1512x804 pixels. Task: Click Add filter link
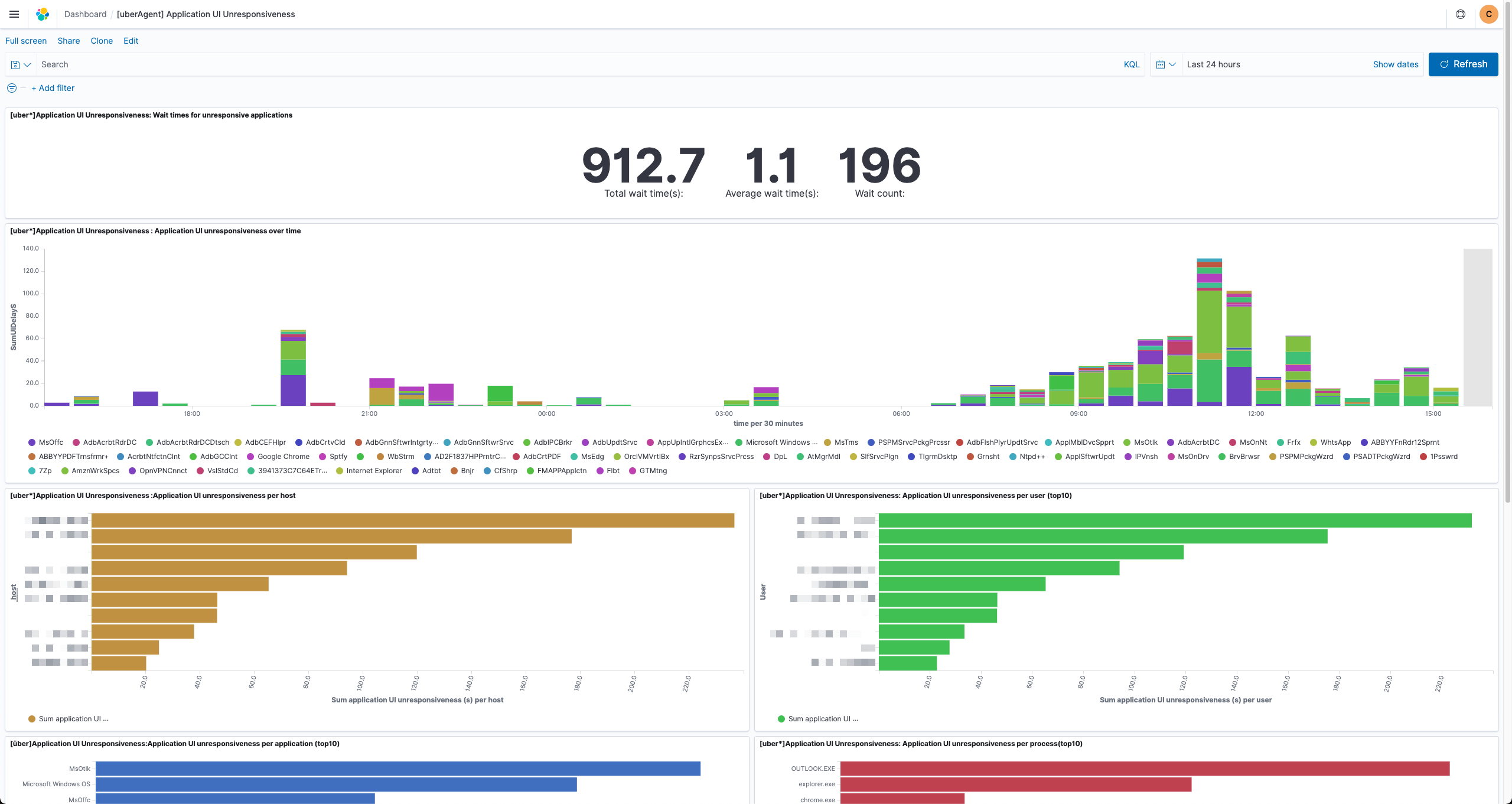pos(53,88)
